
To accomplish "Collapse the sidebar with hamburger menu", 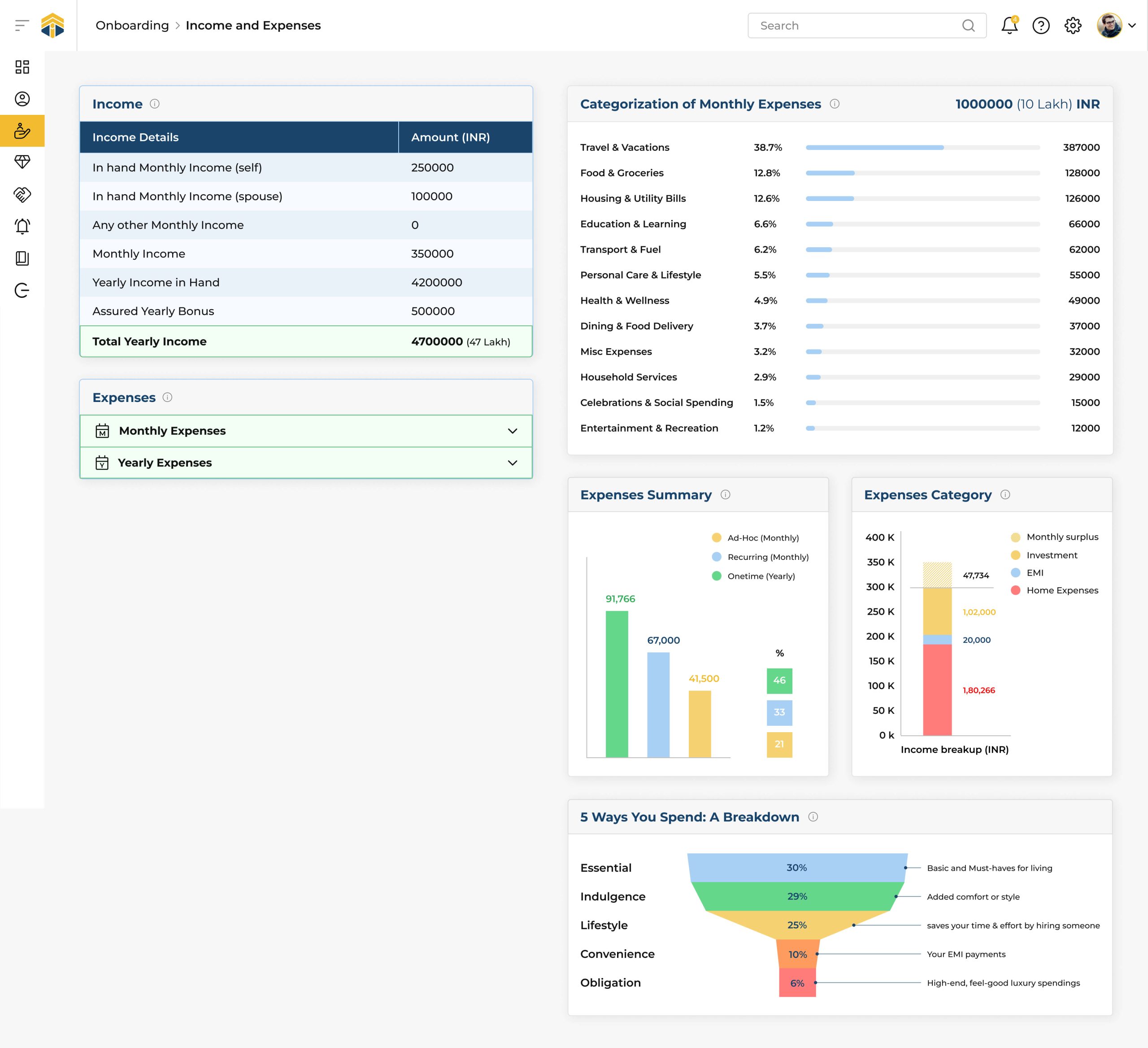I will (22, 26).
